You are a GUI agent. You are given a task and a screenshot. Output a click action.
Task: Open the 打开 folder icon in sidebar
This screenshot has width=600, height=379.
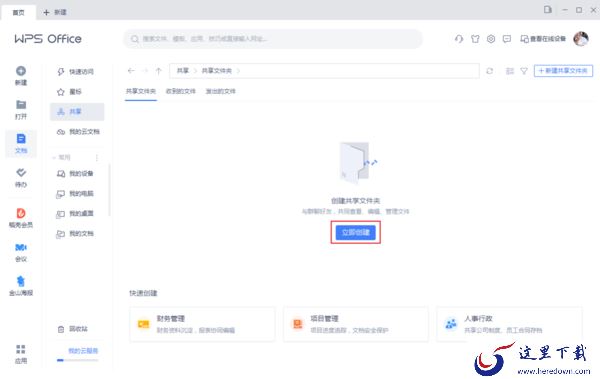click(21, 105)
